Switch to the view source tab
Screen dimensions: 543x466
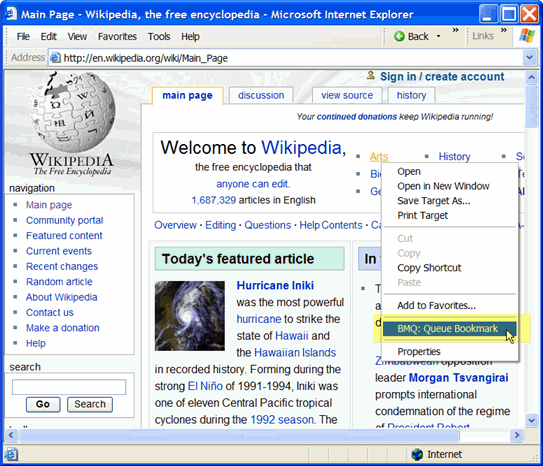[347, 95]
